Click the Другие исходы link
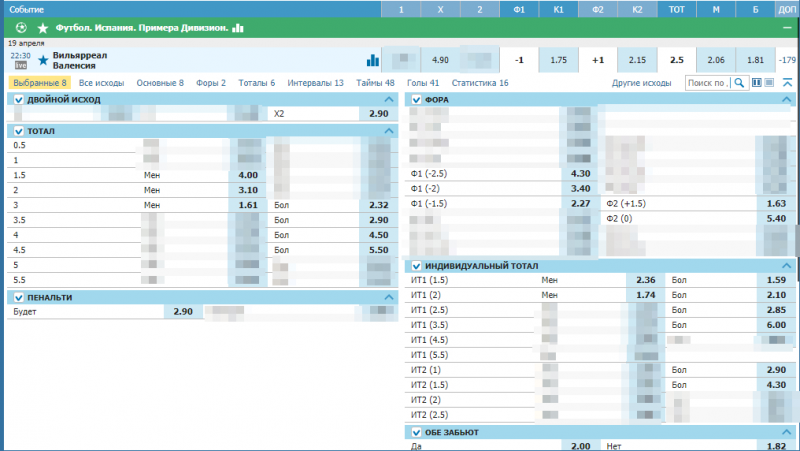Image resolution: width=800 pixels, height=451 pixels. 641,83
